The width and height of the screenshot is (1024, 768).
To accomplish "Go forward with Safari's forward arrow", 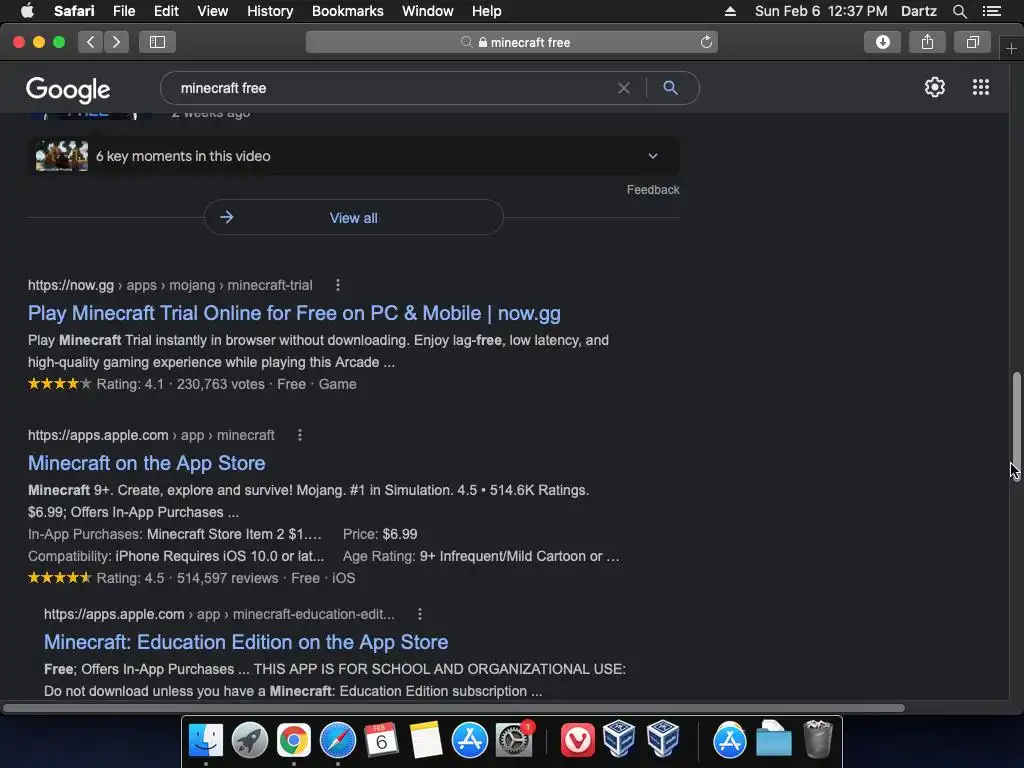I will click(x=116, y=42).
